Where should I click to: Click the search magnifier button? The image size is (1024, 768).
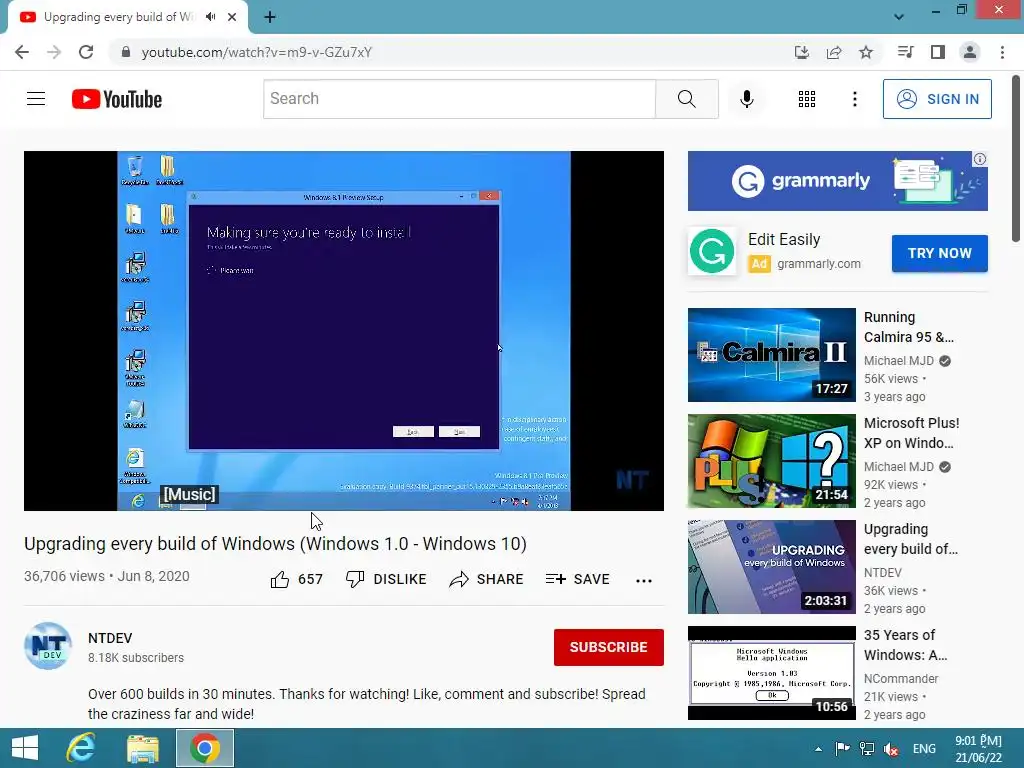point(686,99)
